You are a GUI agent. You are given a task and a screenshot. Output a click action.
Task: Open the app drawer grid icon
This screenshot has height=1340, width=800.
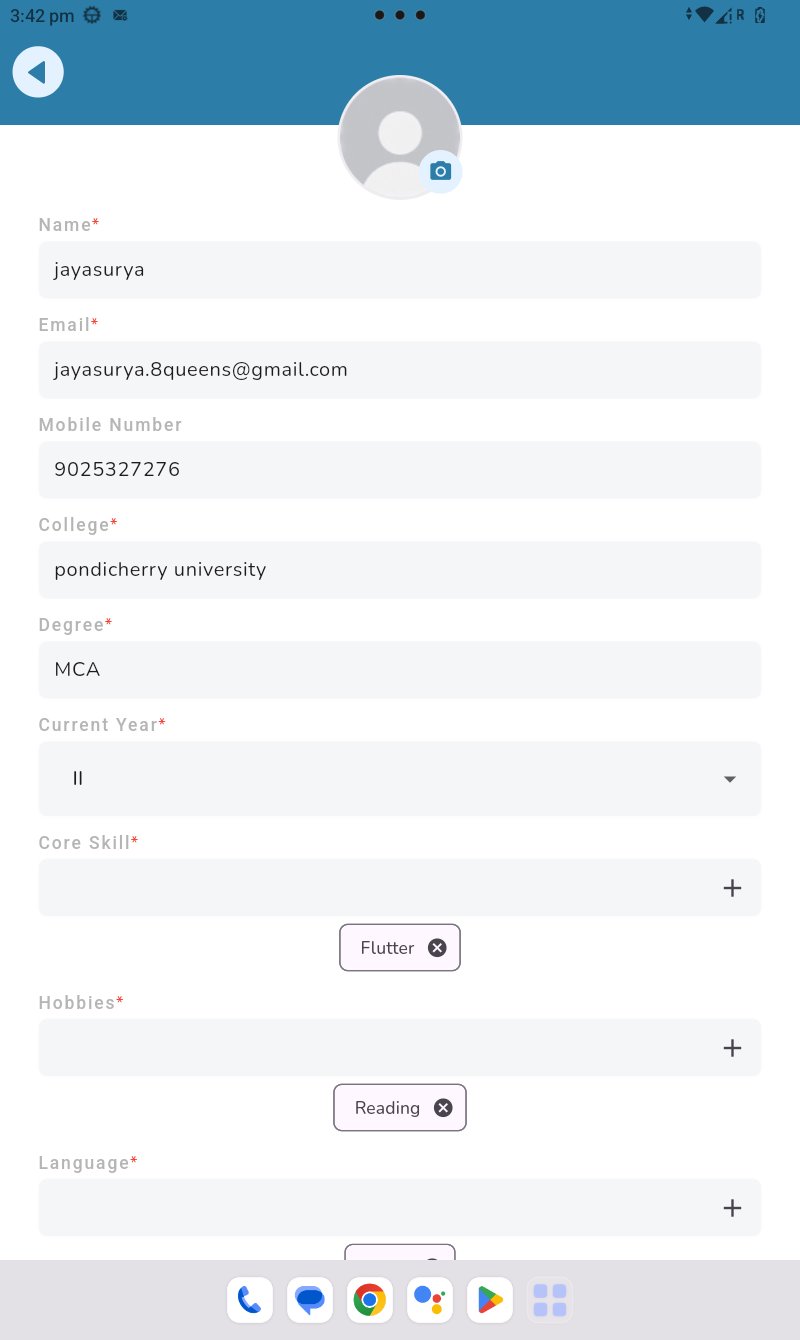pos(550,1300)
